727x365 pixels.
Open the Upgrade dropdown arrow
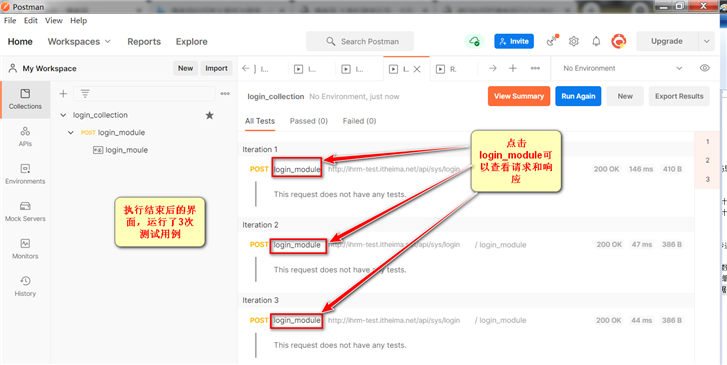(x=706, y=41)
